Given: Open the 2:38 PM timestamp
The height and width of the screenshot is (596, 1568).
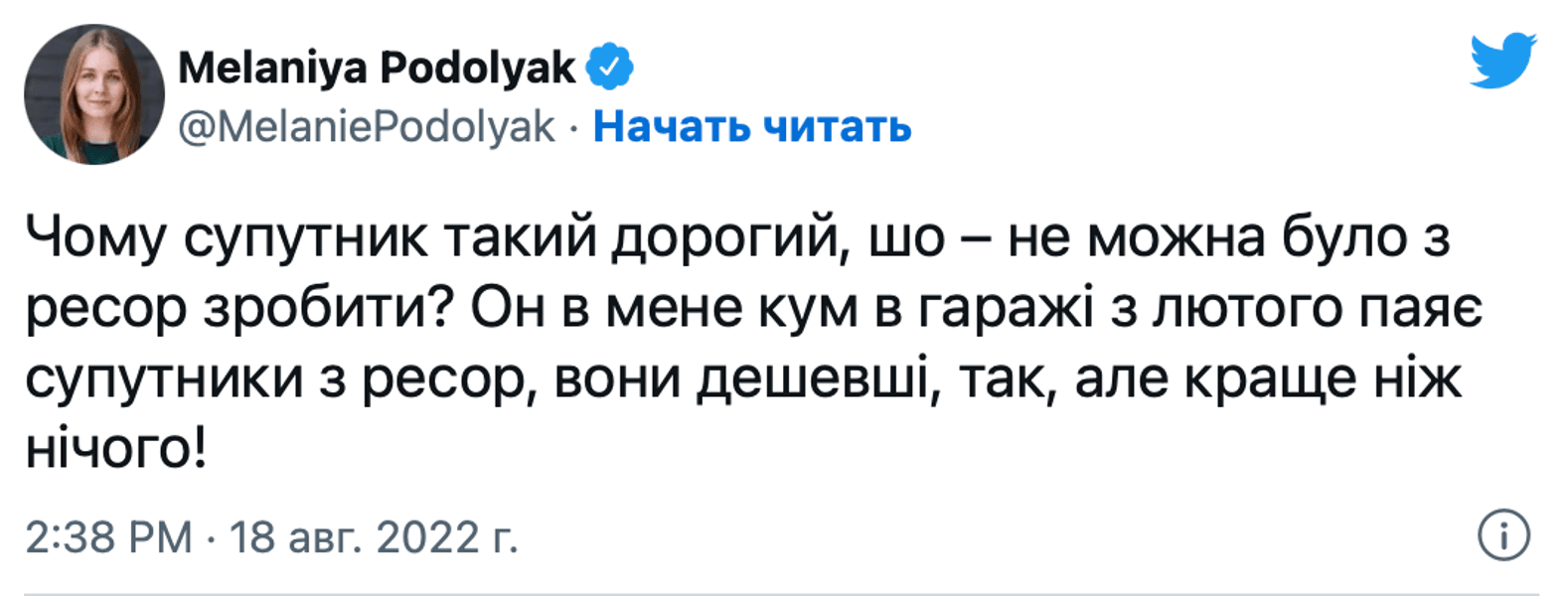Looking at the screenshot, I should coord(108,537).
